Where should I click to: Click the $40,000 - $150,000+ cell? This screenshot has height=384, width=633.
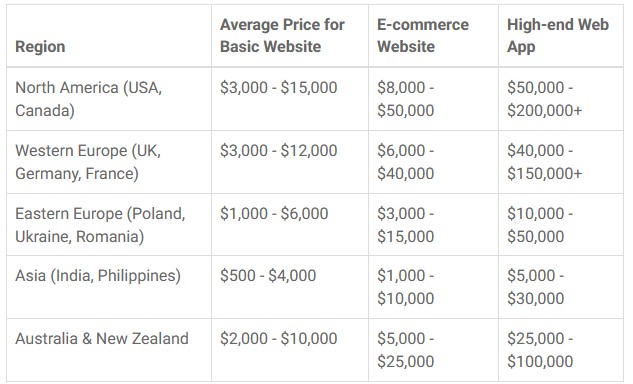(x=561, y=162)
